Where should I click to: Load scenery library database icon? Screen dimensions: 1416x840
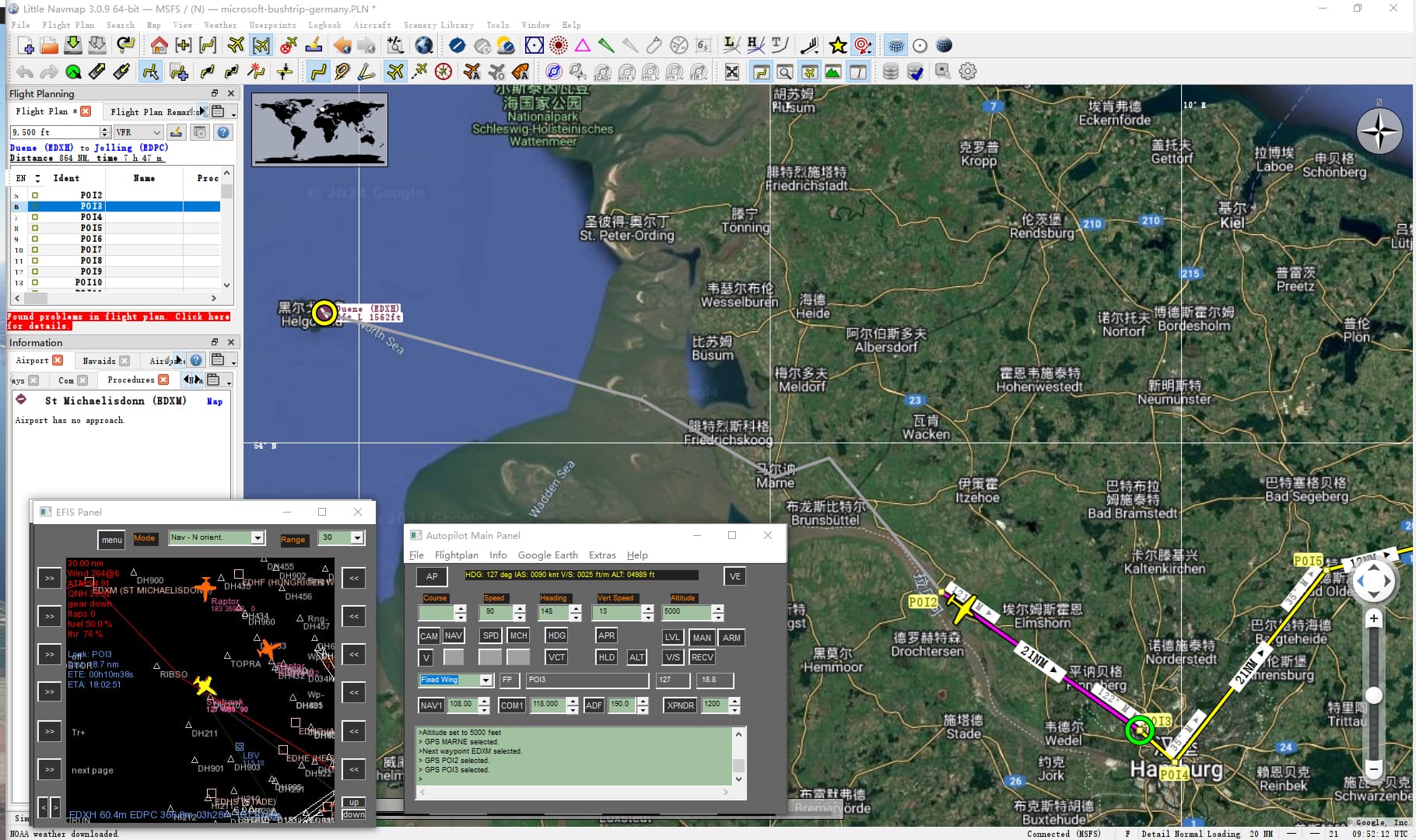pyautogui.click(x=891, y=72)
